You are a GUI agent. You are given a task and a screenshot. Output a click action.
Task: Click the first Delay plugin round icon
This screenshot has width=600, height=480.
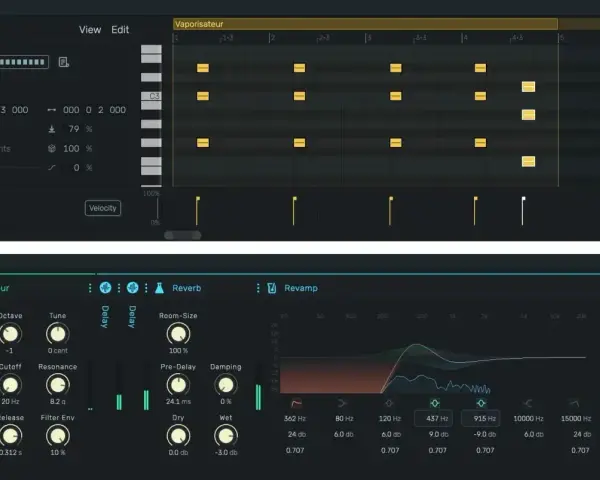pyautogui.click(x=105, y=288)
